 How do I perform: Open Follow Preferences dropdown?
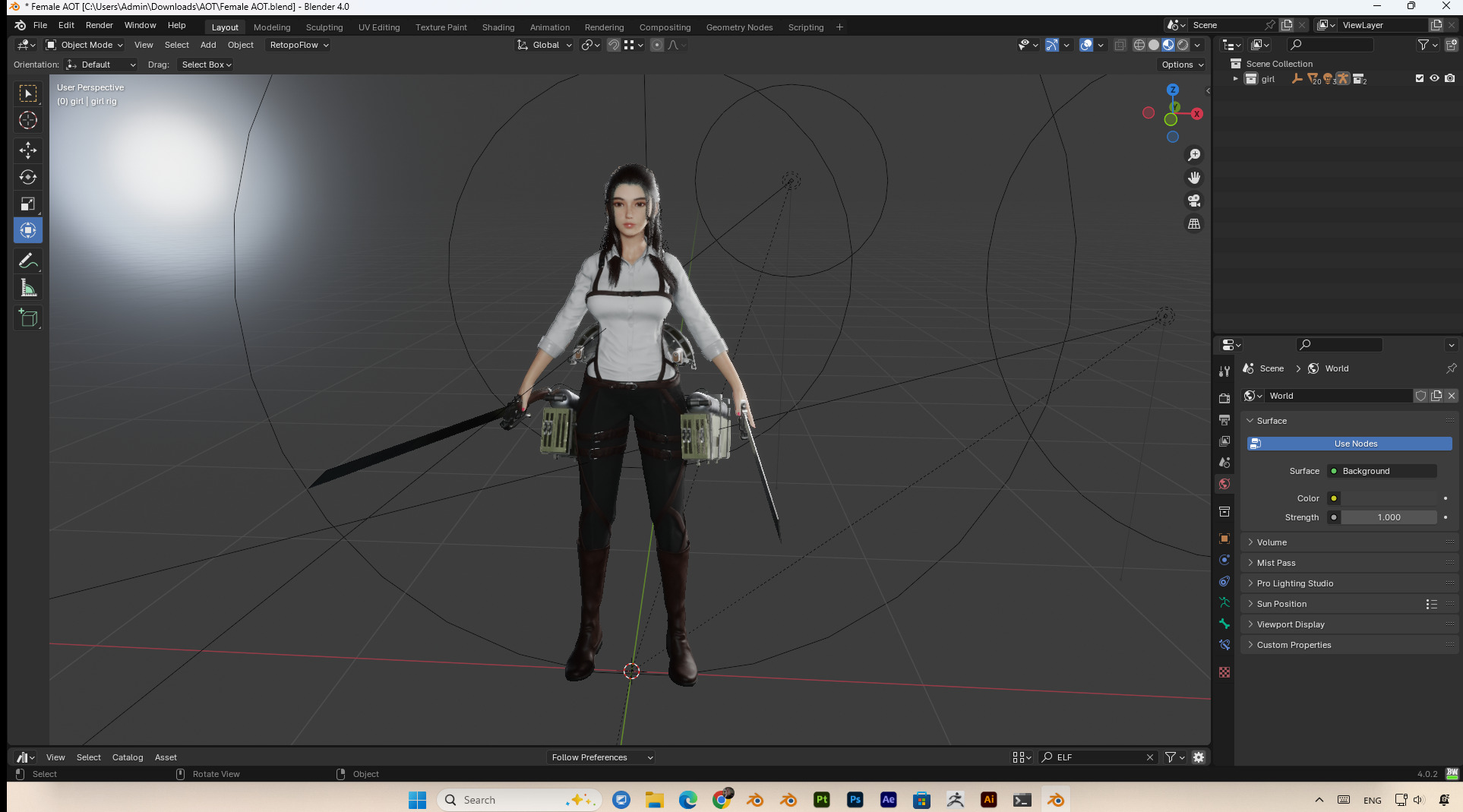[x=601, y=757]
